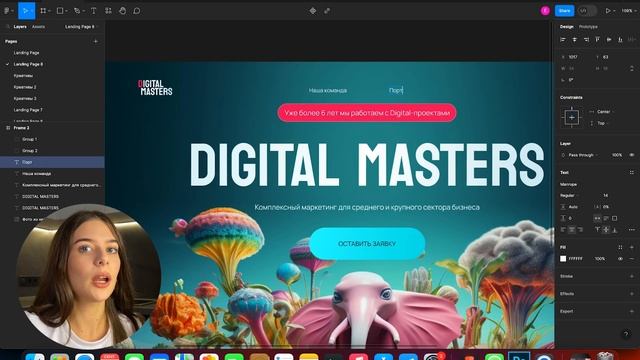The image size is (640, 360).
Task: Click white fill color swatch
Action: (563, 259)
